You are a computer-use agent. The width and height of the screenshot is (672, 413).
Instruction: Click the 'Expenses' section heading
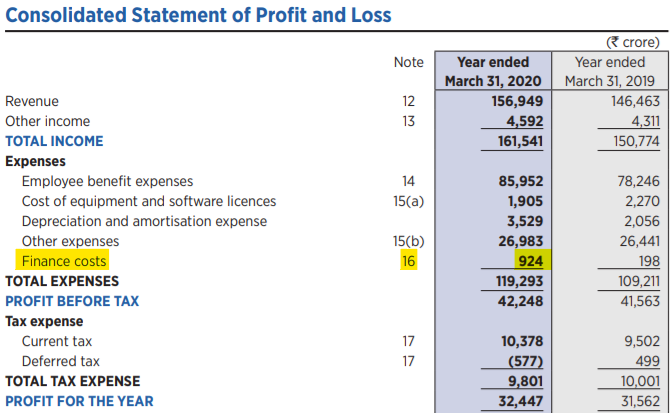36,161
